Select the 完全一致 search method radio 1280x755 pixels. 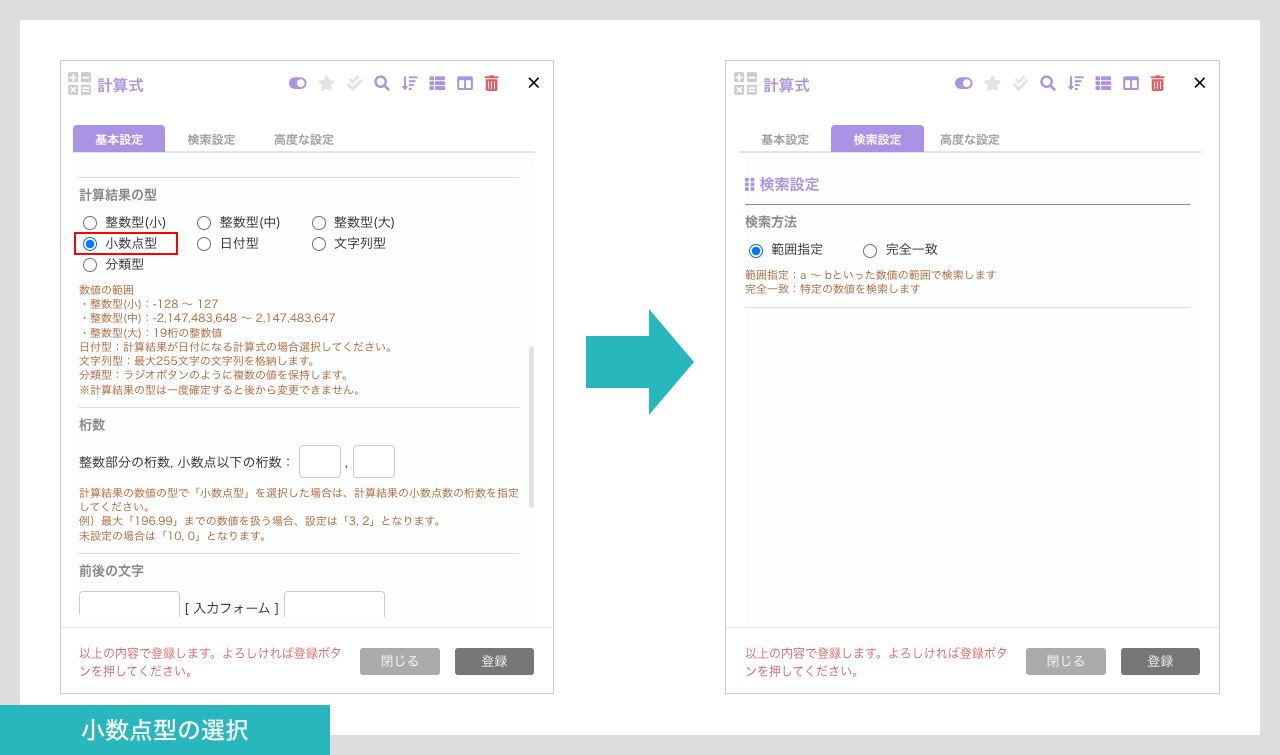pos(870,251)
